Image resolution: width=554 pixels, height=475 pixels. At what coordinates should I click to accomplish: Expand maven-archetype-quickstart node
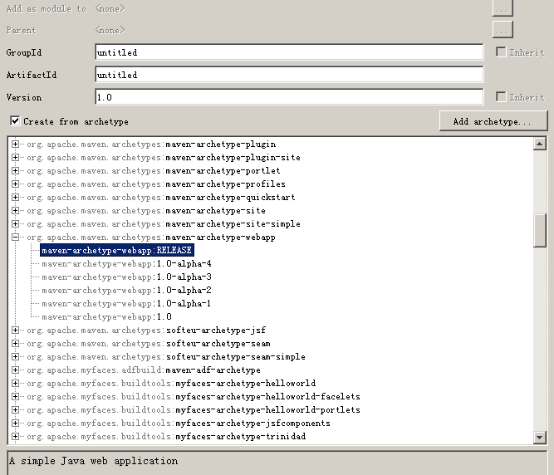point(15,197)
